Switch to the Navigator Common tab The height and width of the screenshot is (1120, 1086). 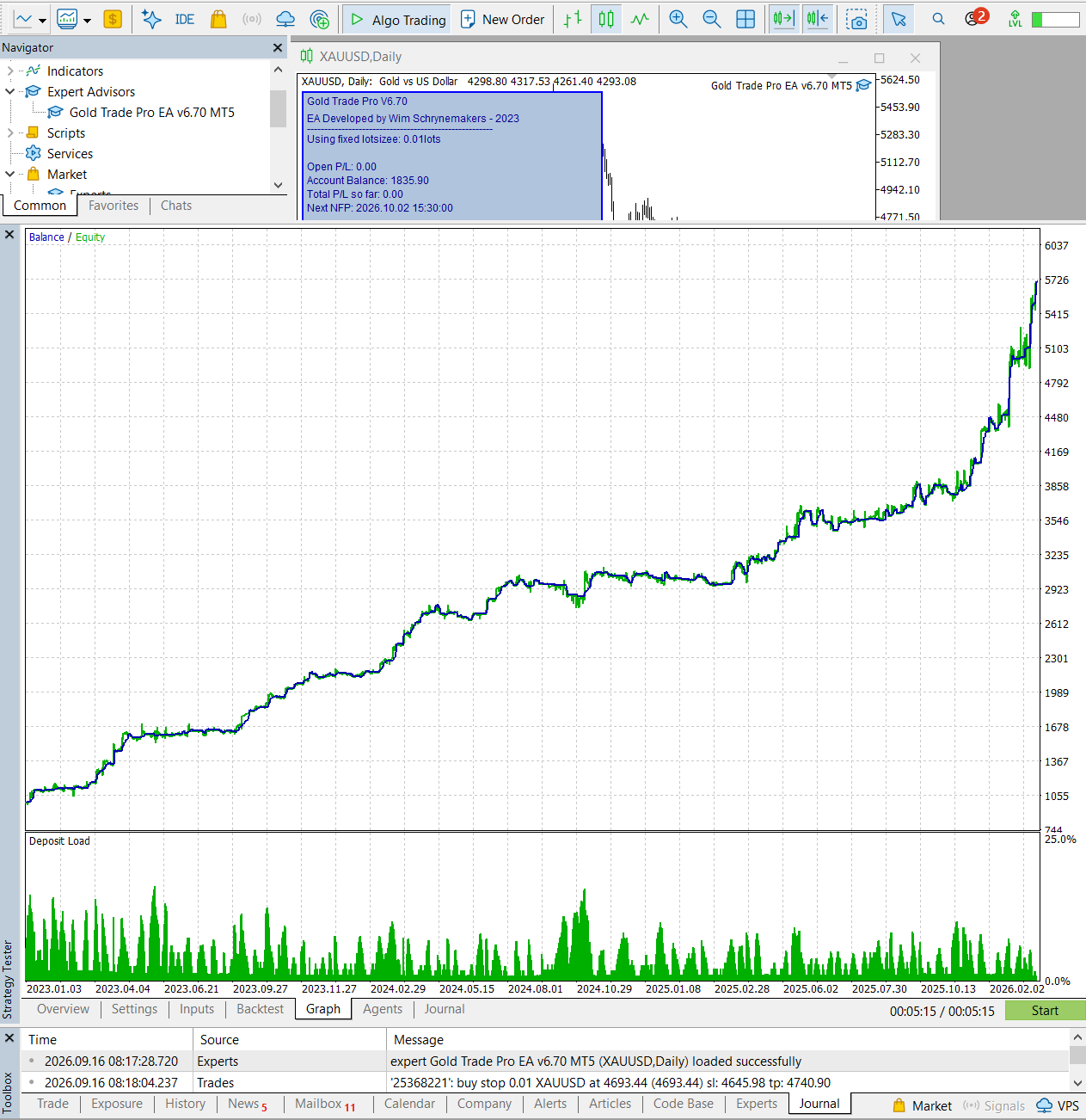click(40, 206)
